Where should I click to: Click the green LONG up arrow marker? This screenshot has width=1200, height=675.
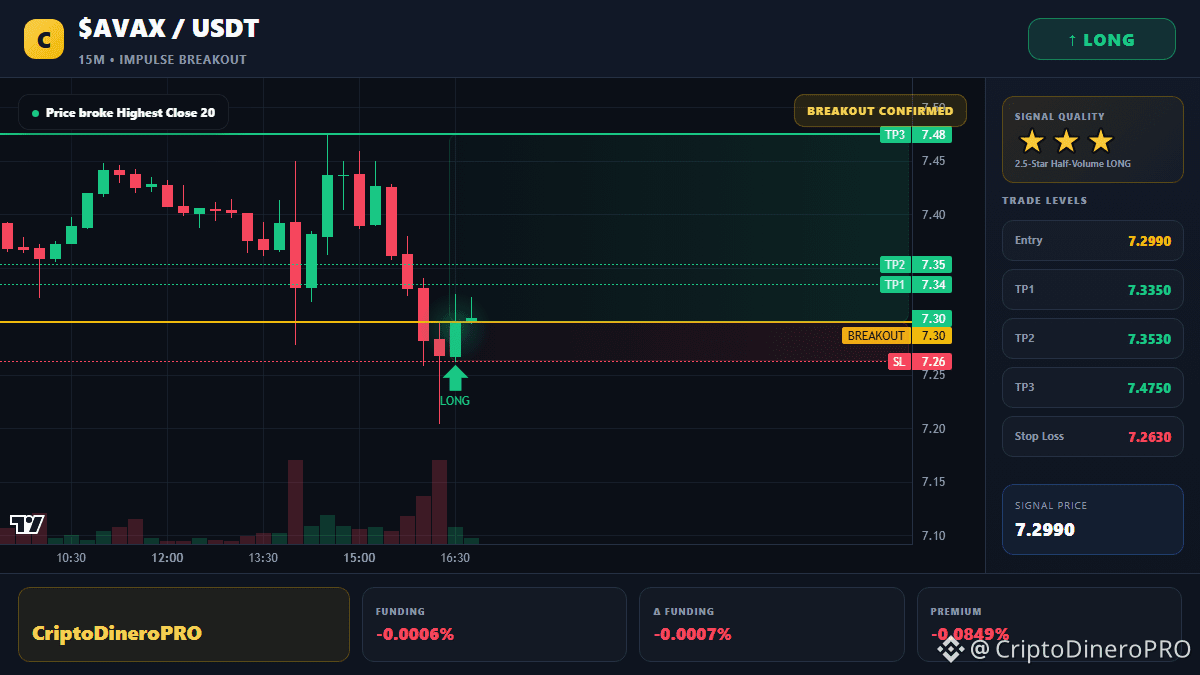pyautogui.click(x=455, y=377)
